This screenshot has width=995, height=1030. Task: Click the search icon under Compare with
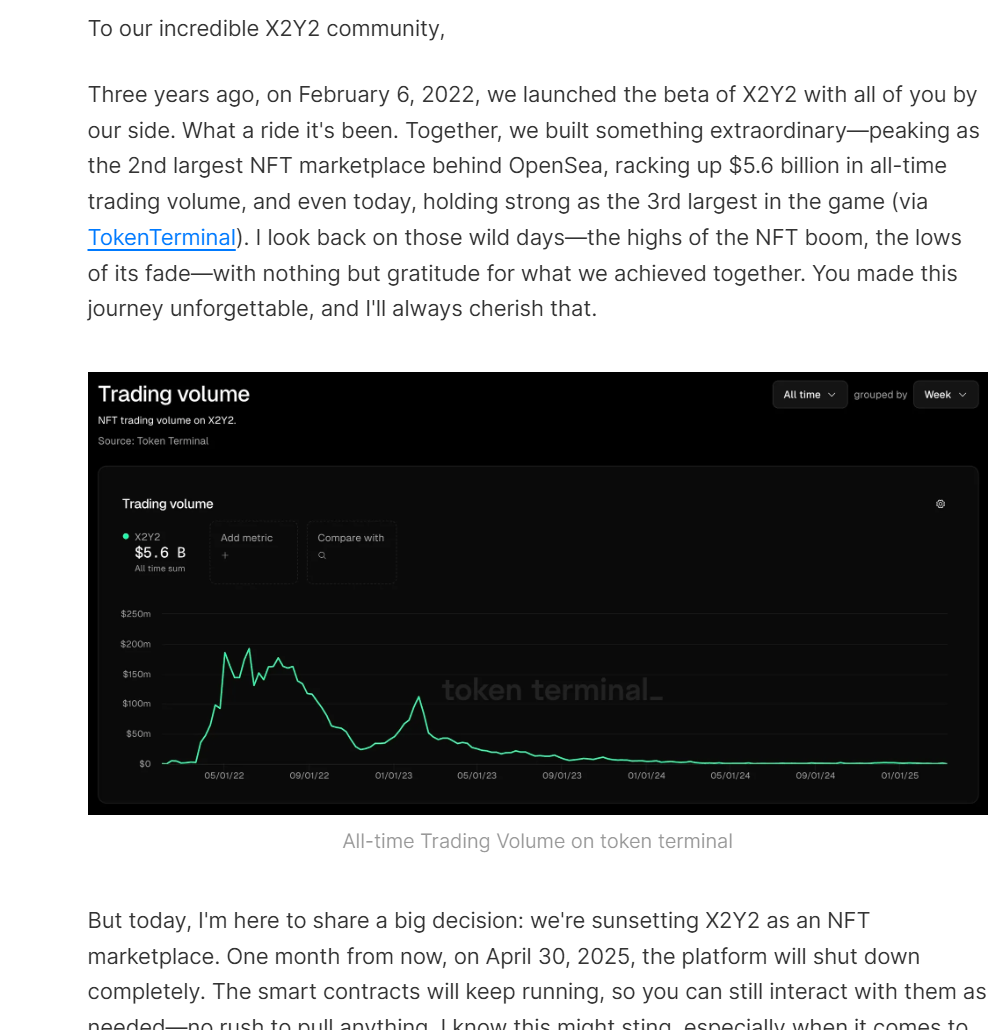322,555
